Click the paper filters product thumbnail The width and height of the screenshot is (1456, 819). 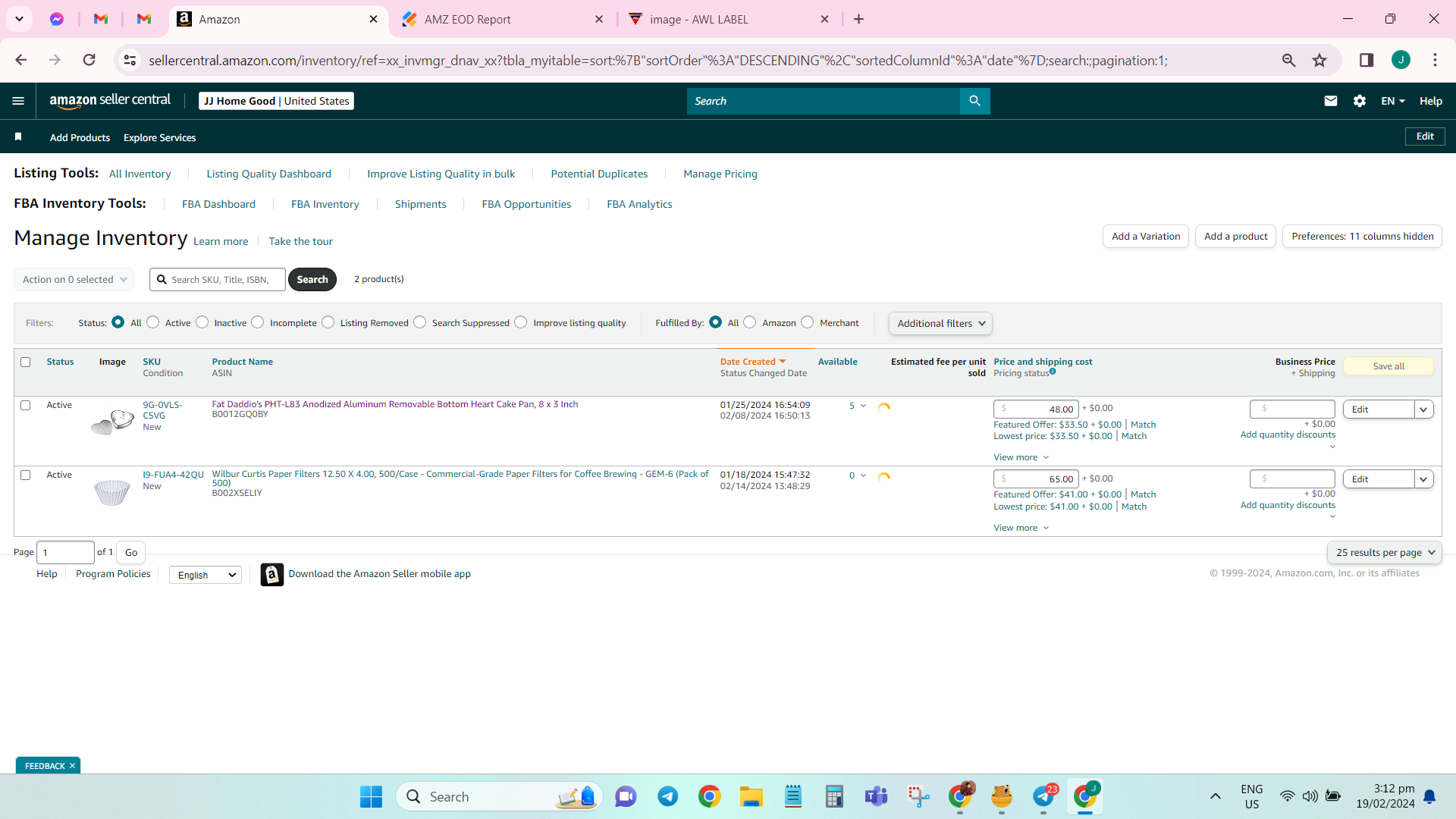pyautogui.click(x=111, y=492)
